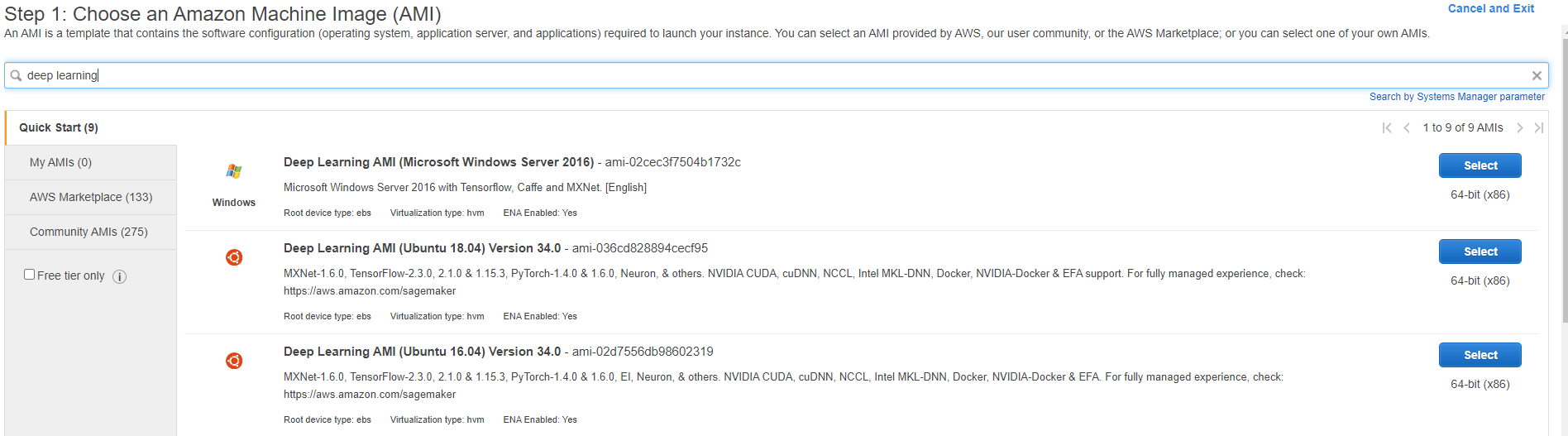The height and width of the screenshot is (436, 1568).
Task: Click Search by Systems Manager parameter link
Action: point(1456,97)
